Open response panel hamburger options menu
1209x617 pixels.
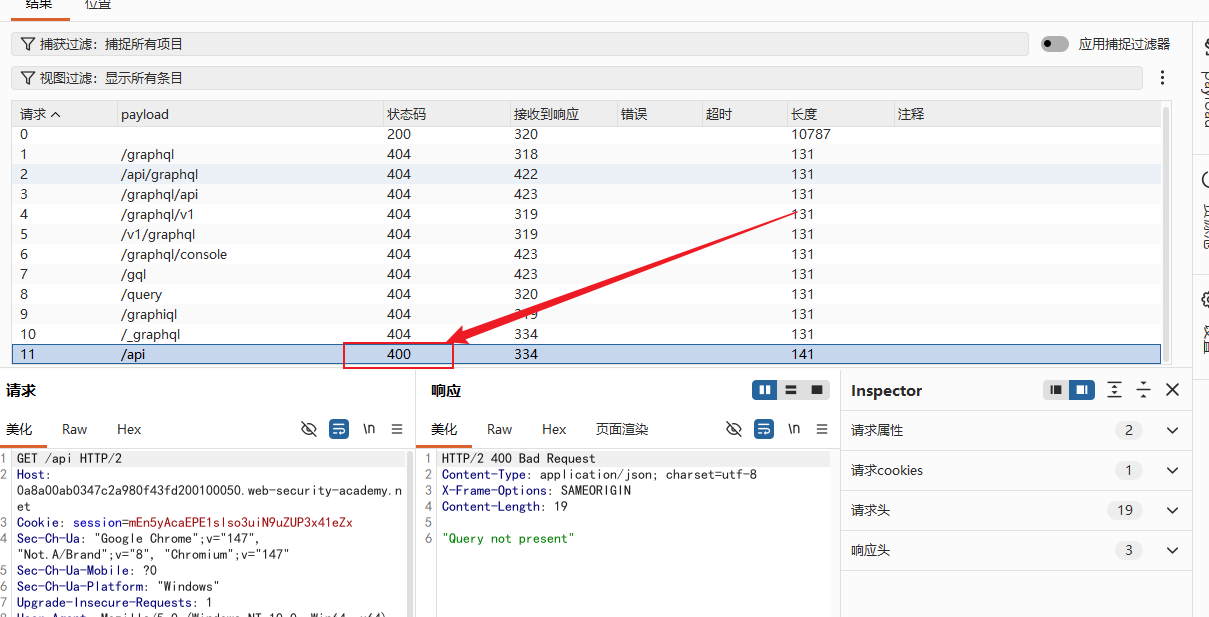point(822,429)
